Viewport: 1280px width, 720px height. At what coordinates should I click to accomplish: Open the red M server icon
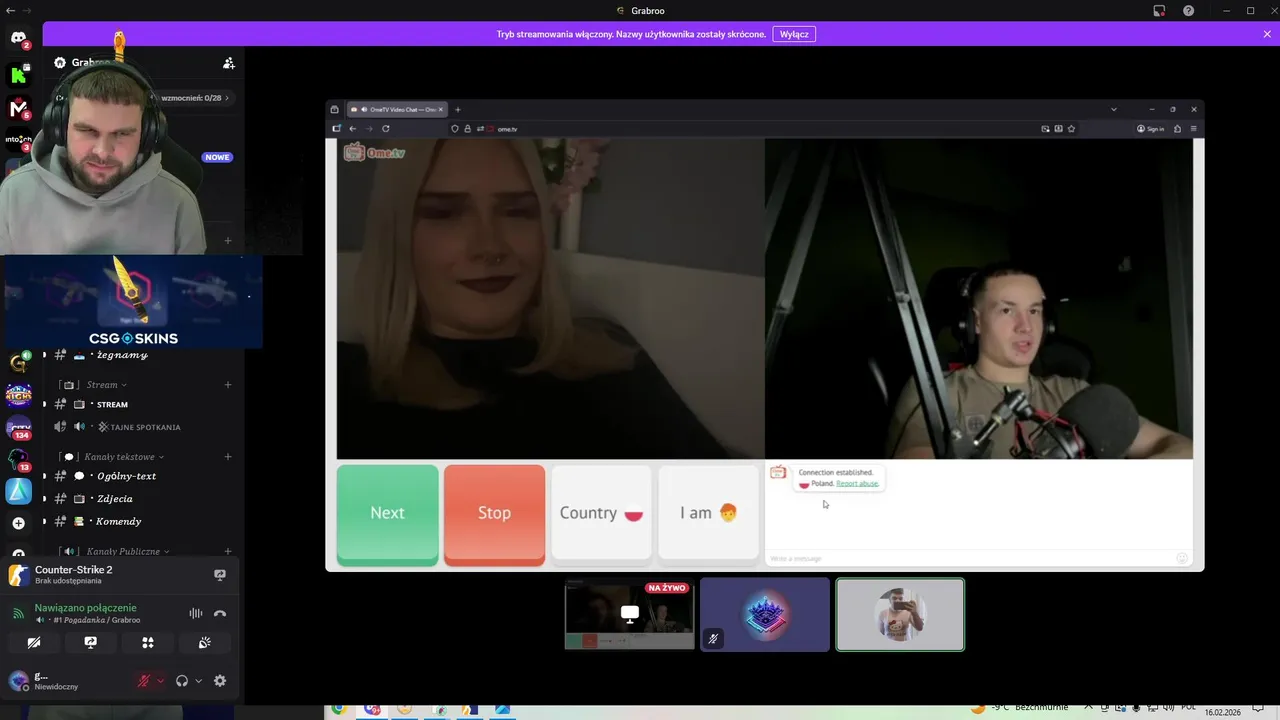pyautogui.click(x=18, y=108)
